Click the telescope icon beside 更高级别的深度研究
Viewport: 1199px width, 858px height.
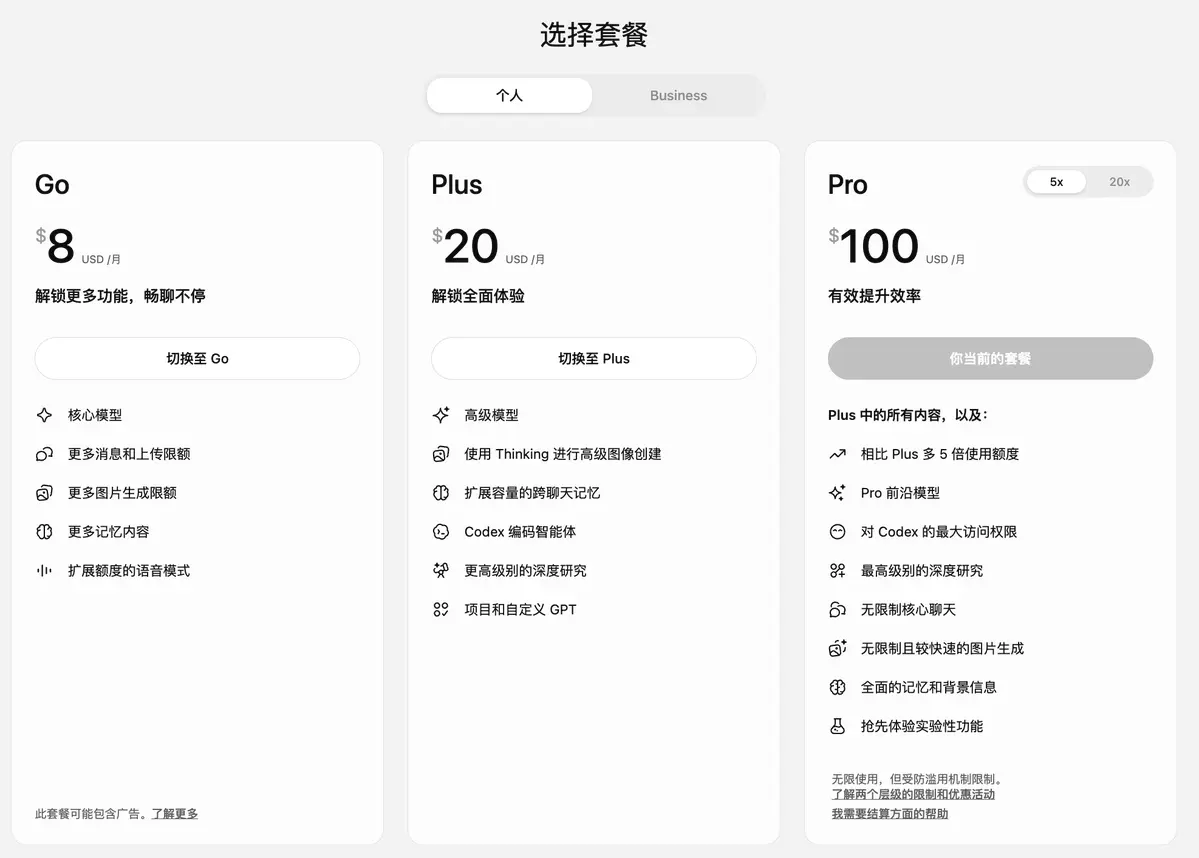click(441, 570)
